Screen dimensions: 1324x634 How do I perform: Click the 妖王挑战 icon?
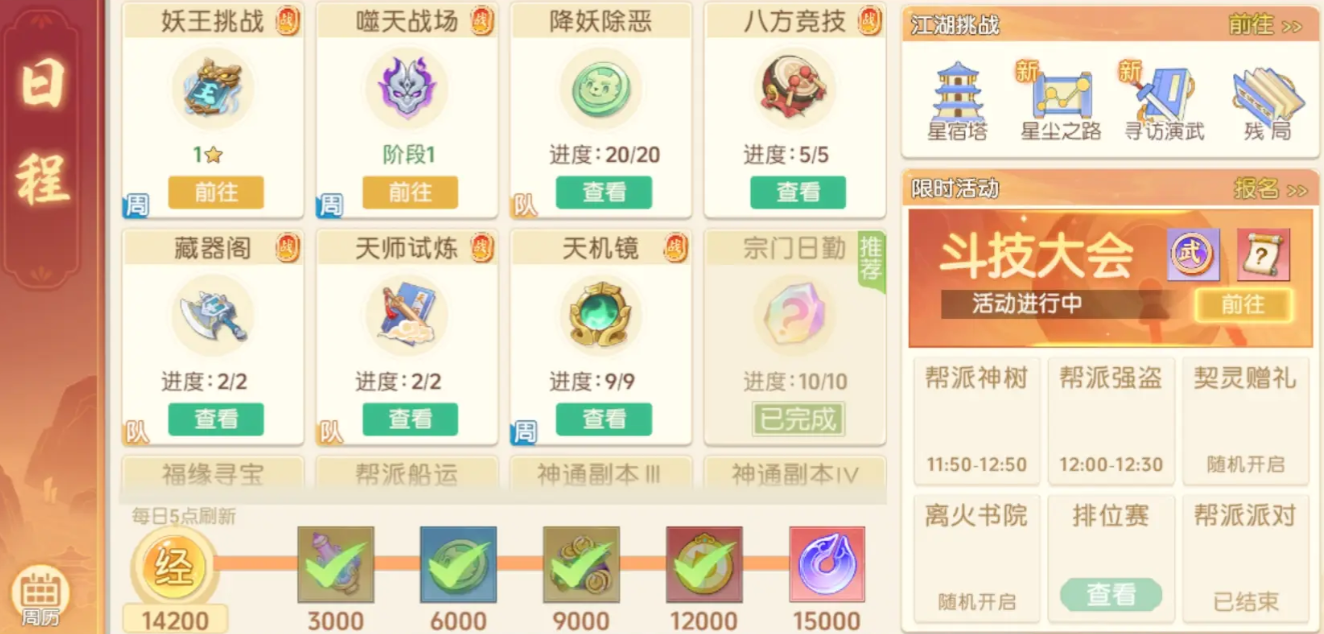coord(213,89)
